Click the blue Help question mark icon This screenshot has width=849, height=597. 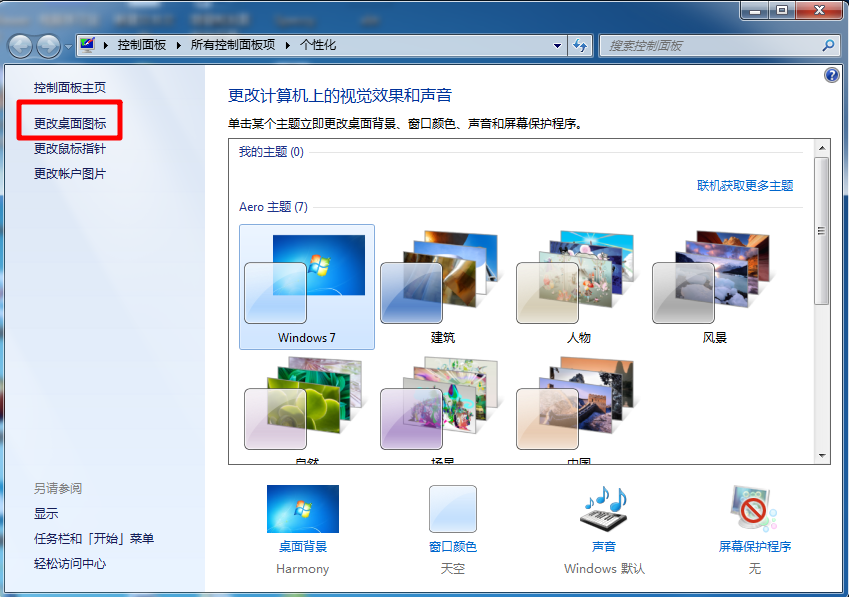click(831, 75)
